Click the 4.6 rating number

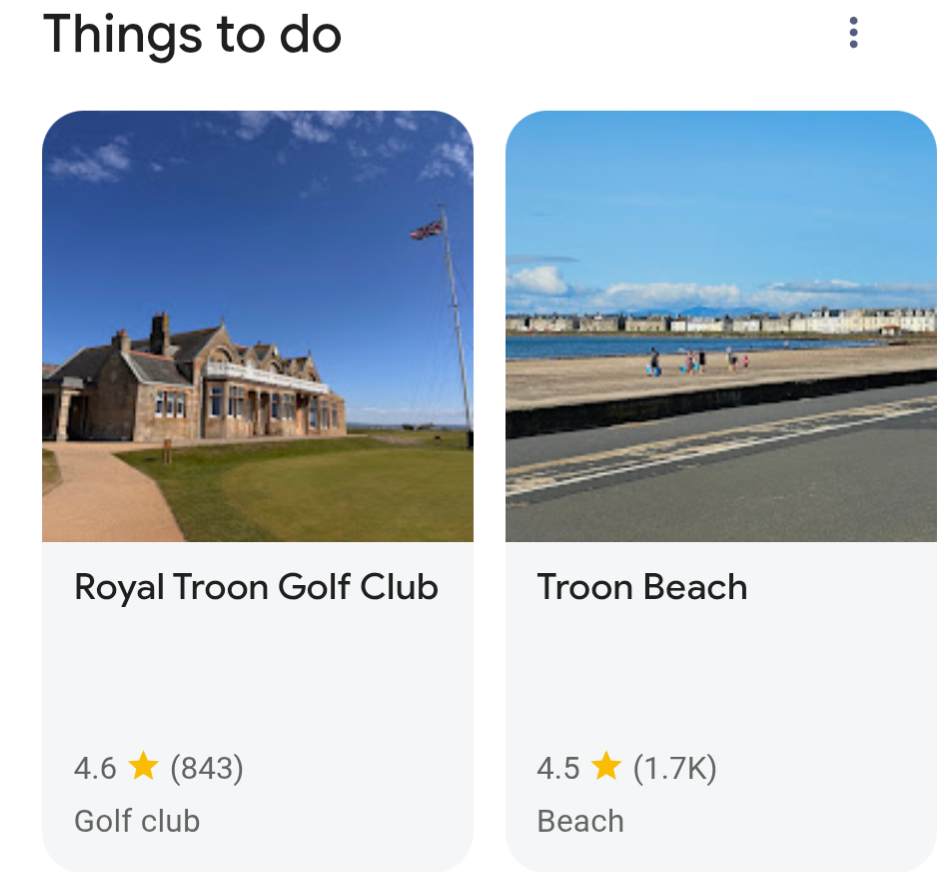click(x=95, y=768)
